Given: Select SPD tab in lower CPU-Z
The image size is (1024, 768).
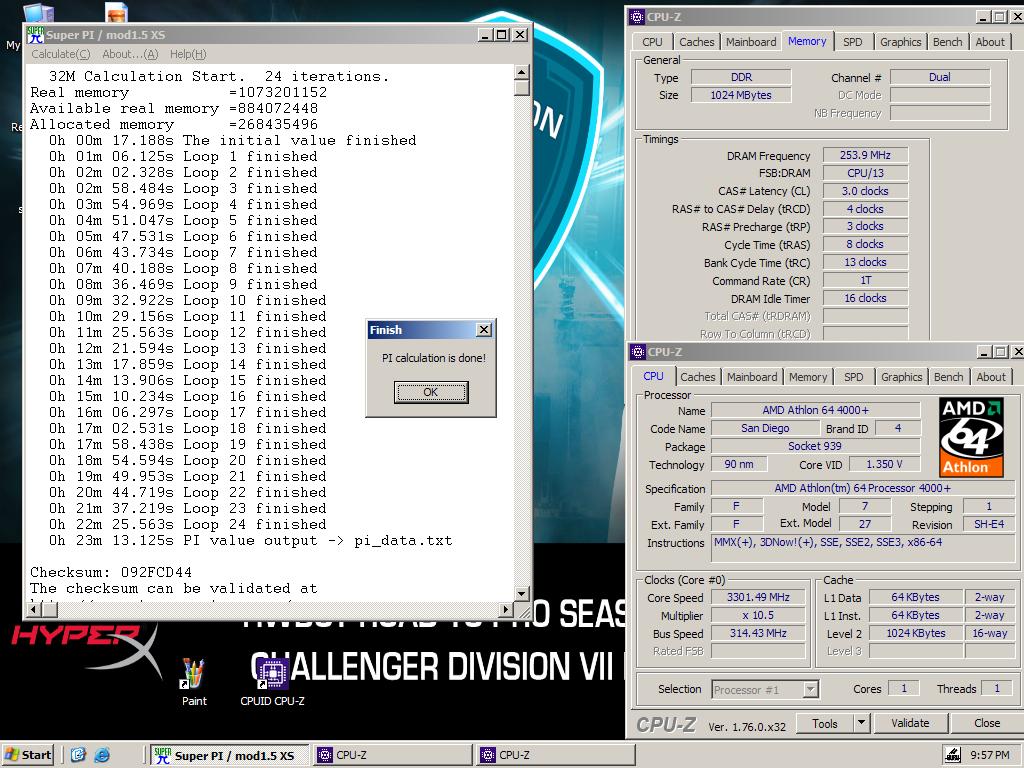Looking at the screenshot, I should pos(853,377).
